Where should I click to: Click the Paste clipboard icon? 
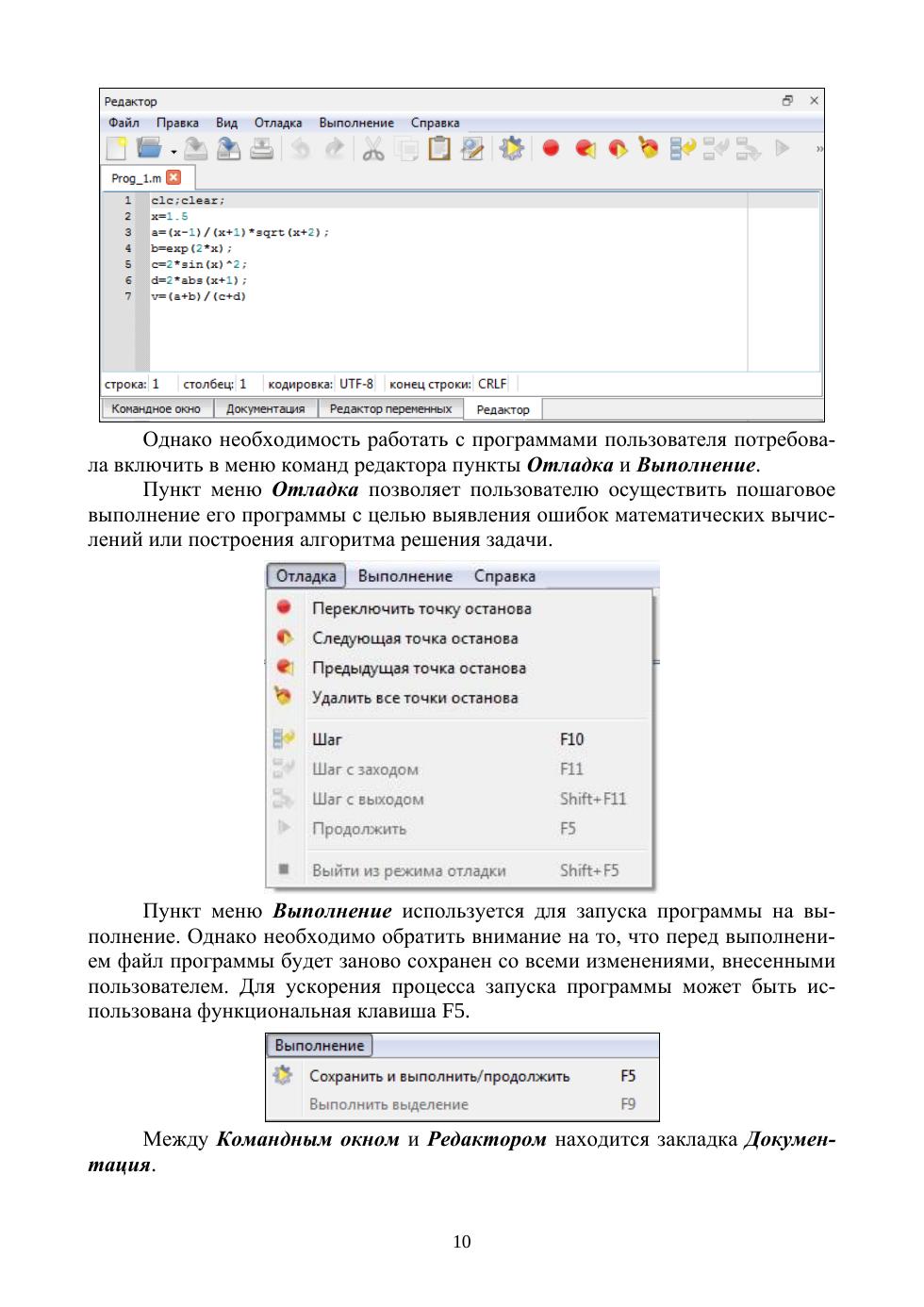[x=438, y=148]
